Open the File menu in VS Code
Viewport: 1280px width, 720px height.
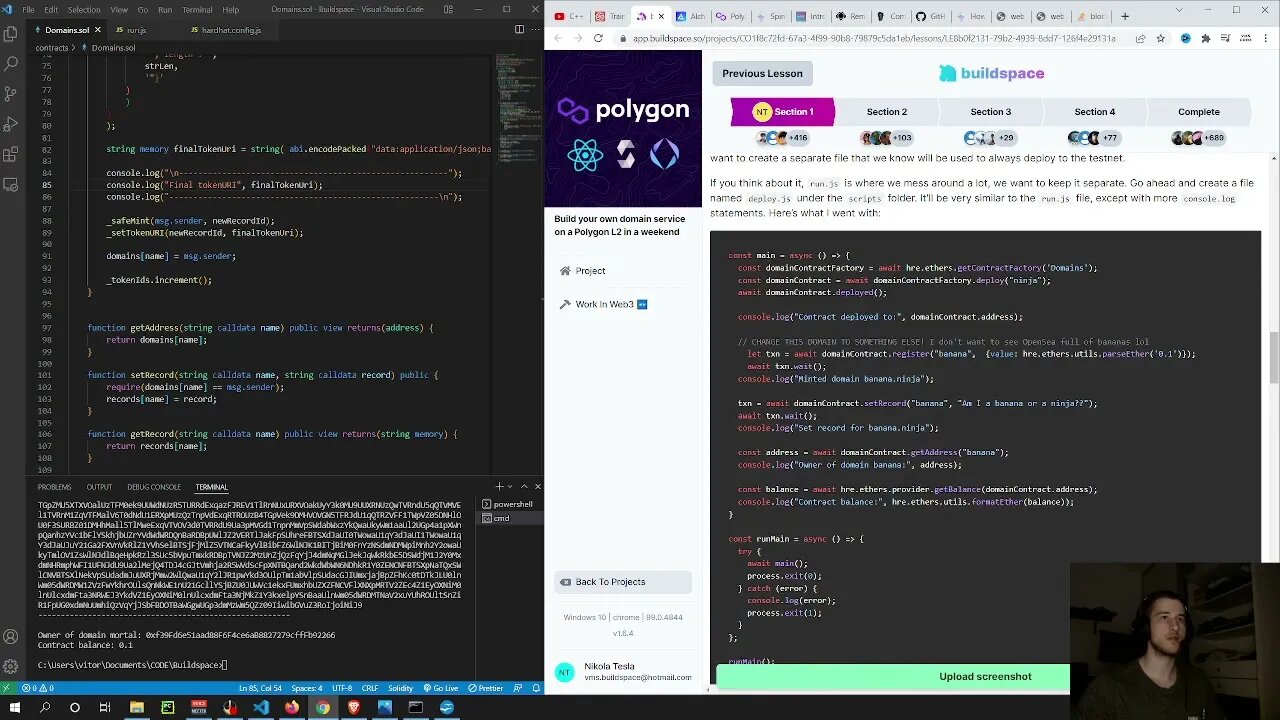[28, 9]
